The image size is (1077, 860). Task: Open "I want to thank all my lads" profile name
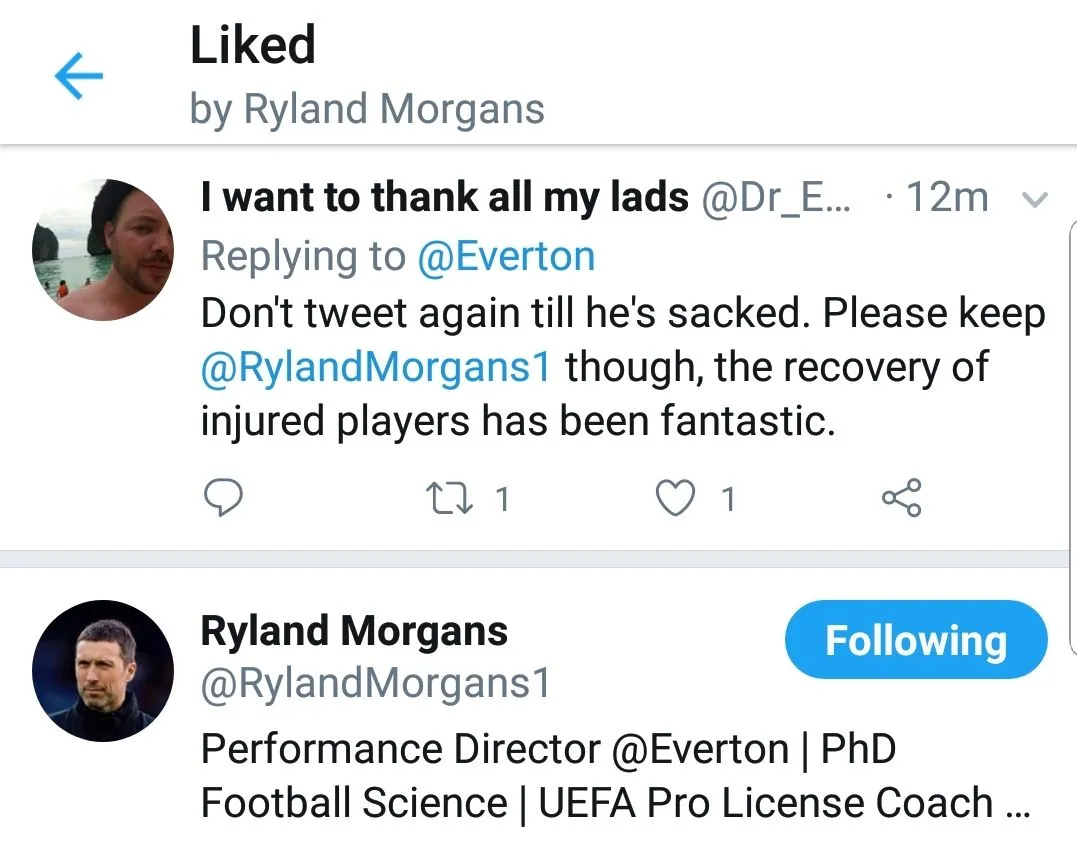point(445,198)
